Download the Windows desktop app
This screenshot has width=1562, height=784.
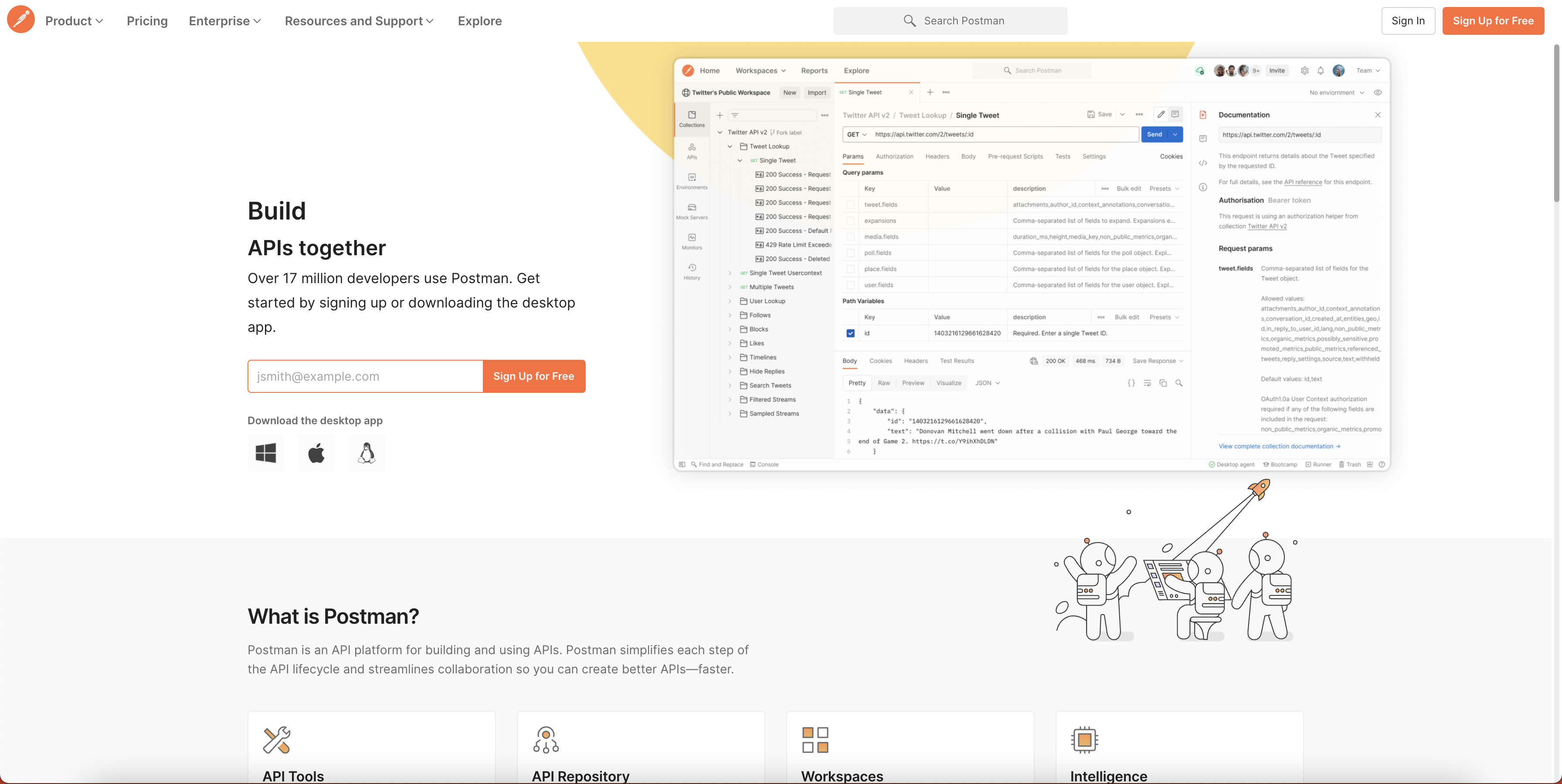tap(265, 453)
